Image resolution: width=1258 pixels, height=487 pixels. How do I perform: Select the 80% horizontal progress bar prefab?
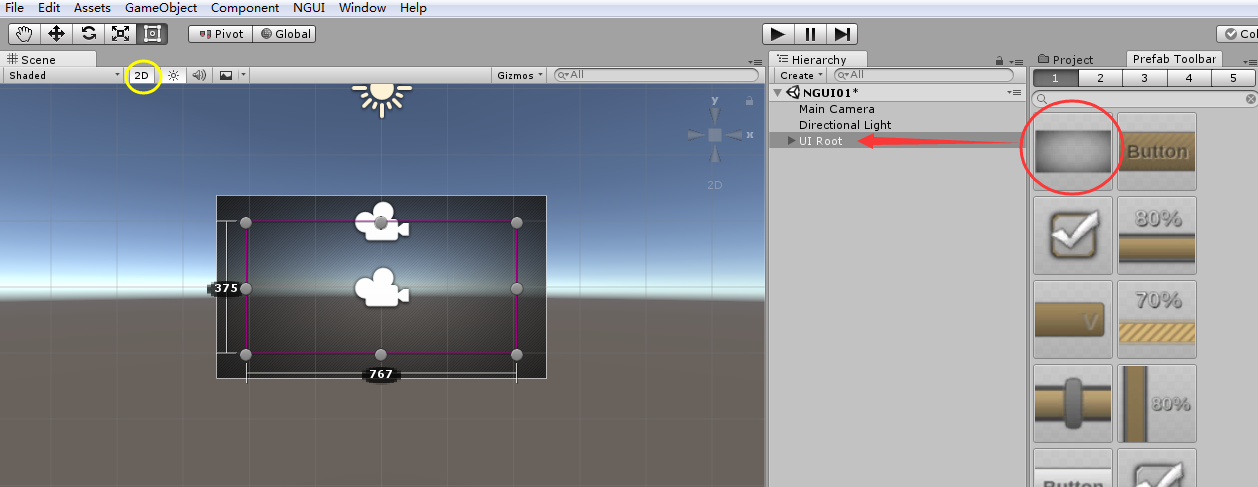pyautogui.click(x=1157, y=235)
